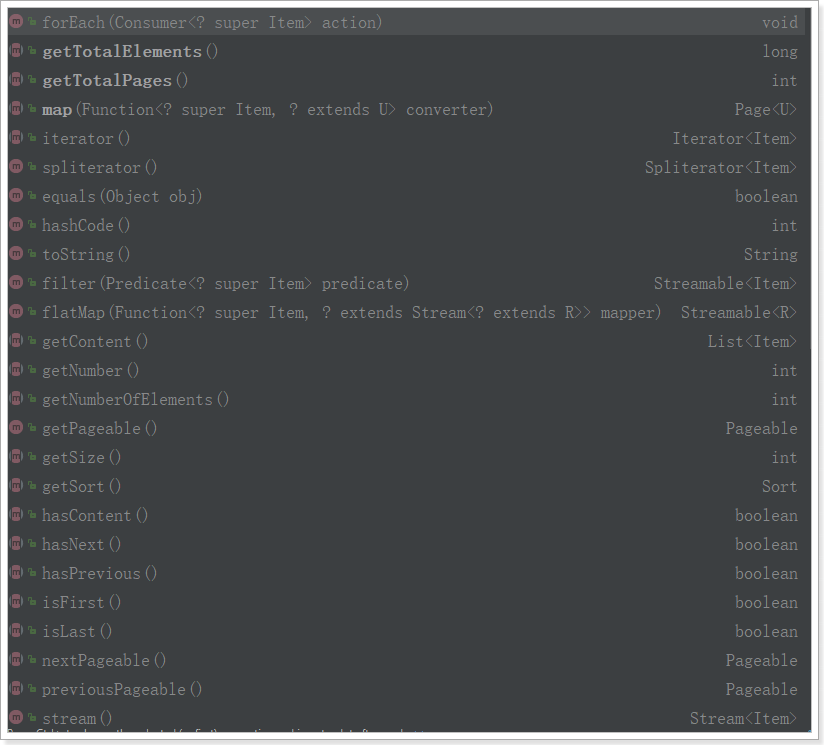The width and height of the screenshot is (824, 745).
Task: Pick the equals(Object obj) suggestion
Action: [x=122, y=196]
